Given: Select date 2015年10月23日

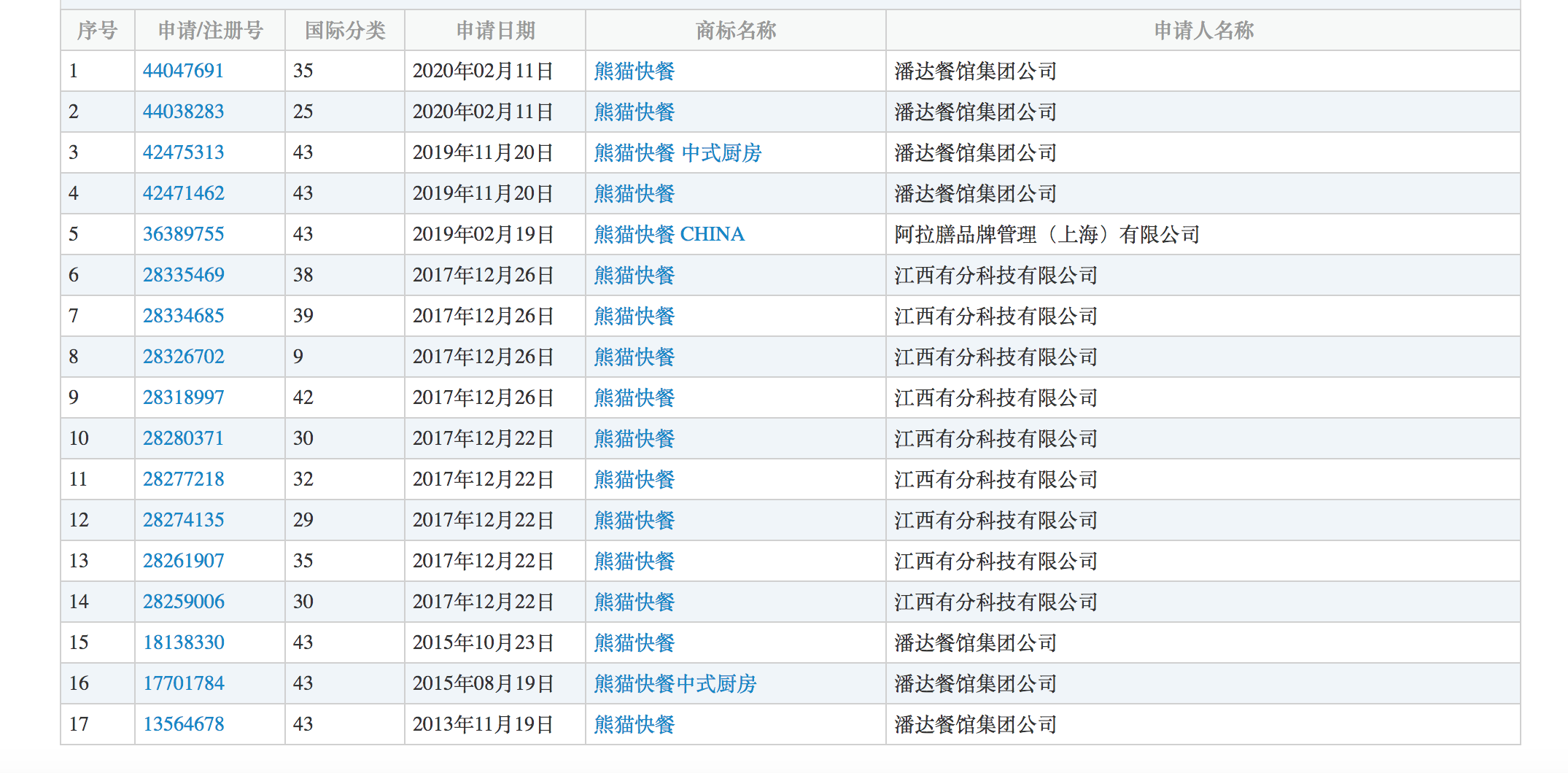Looking at the screenshot, I should tap(483, 642).
